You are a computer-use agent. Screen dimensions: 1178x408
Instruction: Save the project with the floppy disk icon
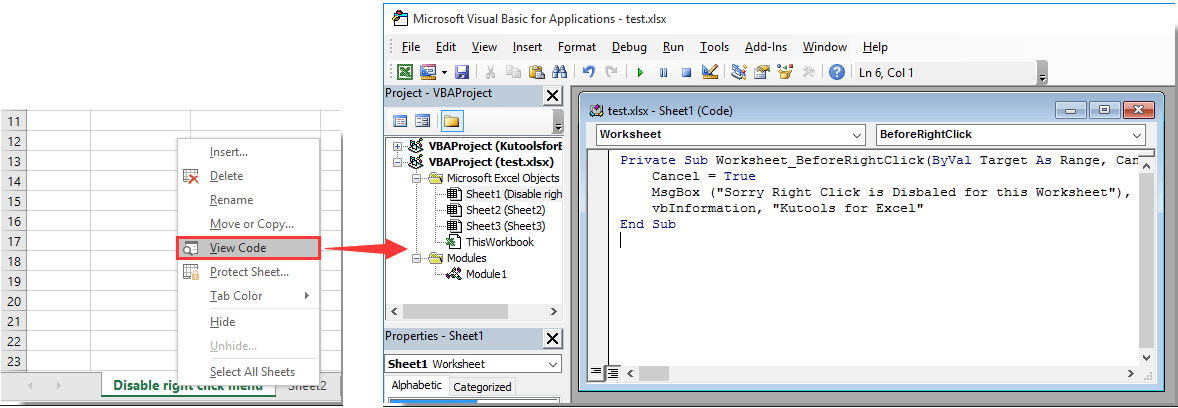(462, 72)
